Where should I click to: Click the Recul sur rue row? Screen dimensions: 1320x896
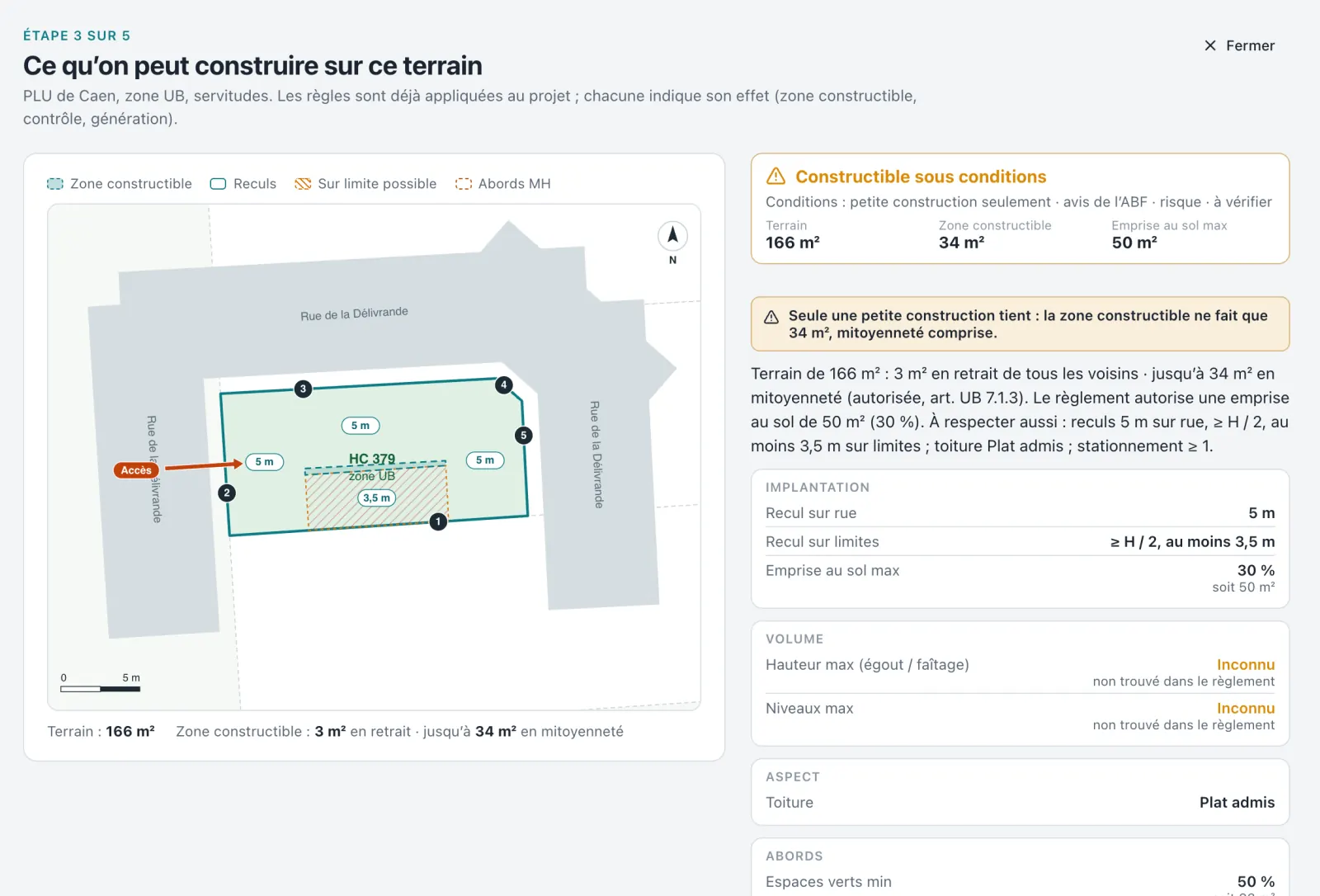coord(1020,513)
